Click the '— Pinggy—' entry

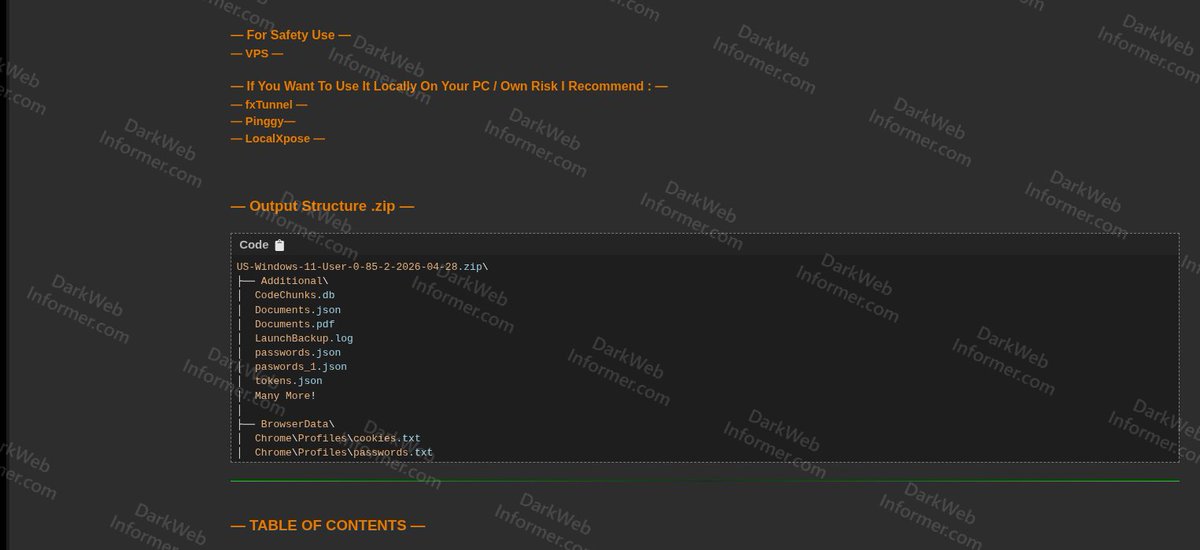pos(263,121)
